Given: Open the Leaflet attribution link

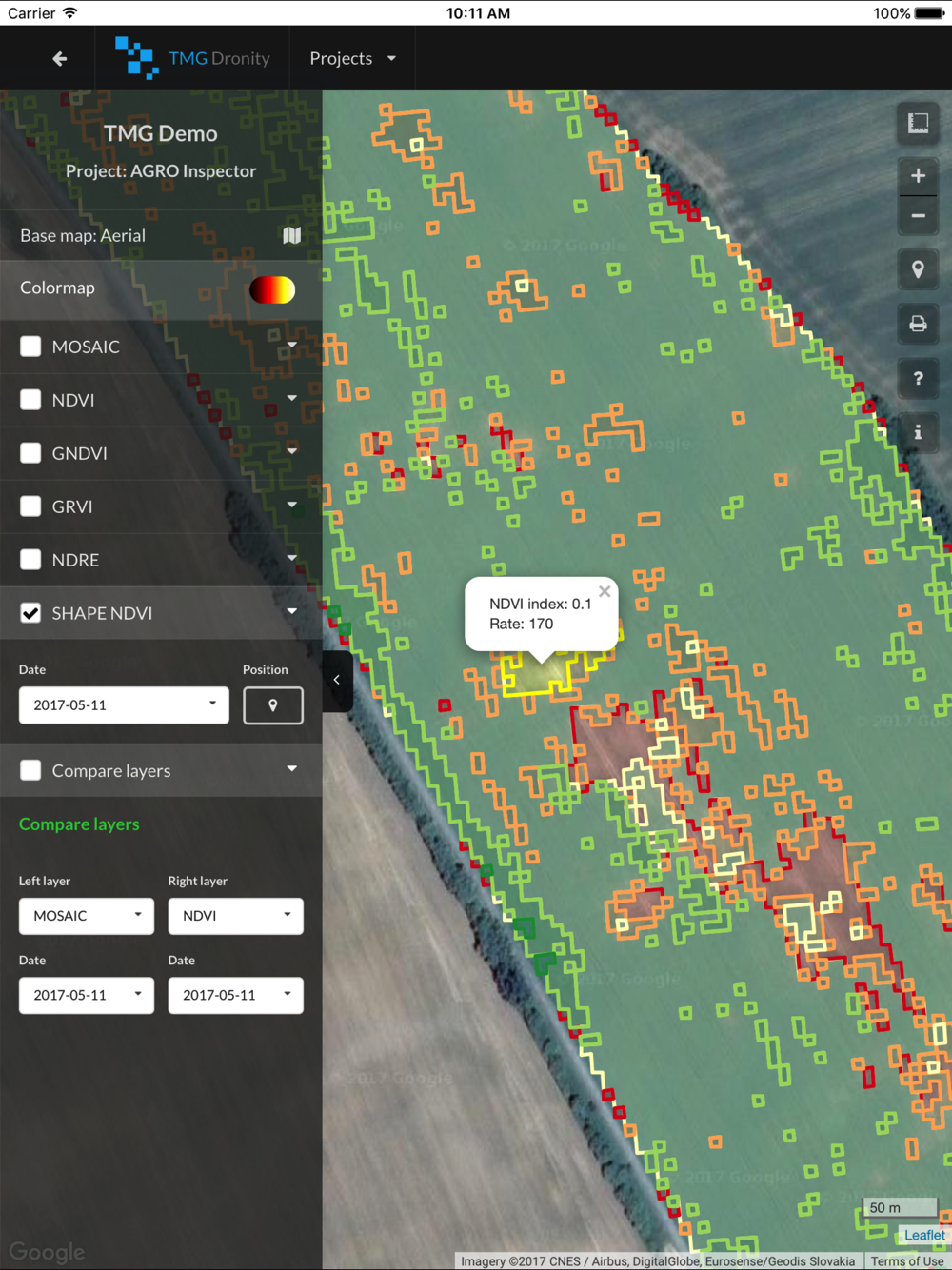Looking at the screenshot, I should tap(924, 1235).
